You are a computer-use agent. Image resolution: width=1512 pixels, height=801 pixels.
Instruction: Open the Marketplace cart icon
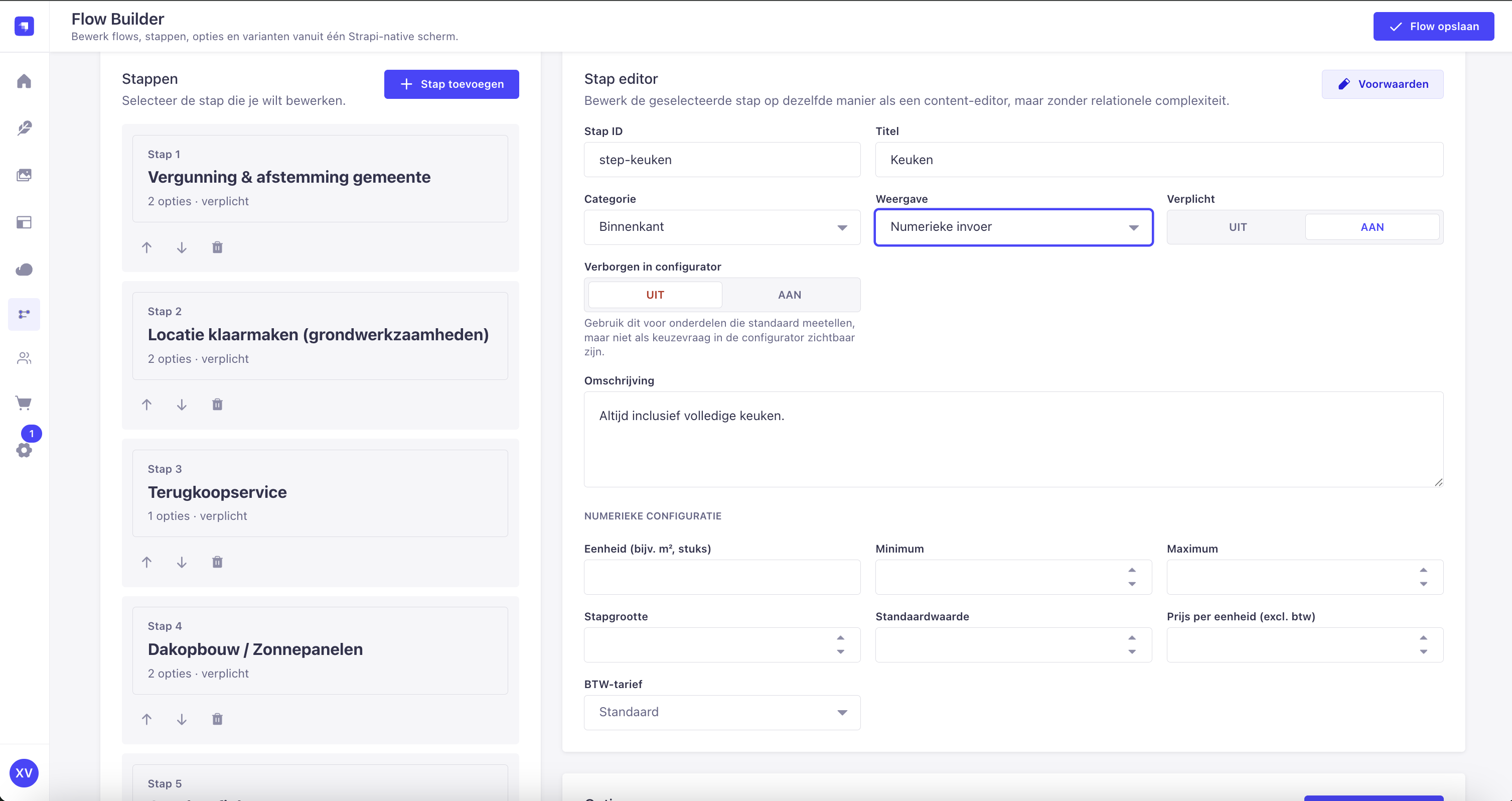coord(24,403)
